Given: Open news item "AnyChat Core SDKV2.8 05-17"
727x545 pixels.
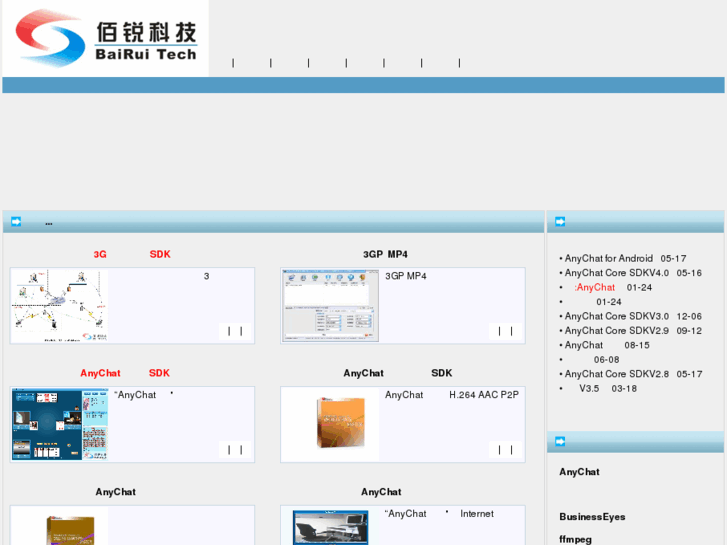Looking at the screenshot, I should pos(631,374).
